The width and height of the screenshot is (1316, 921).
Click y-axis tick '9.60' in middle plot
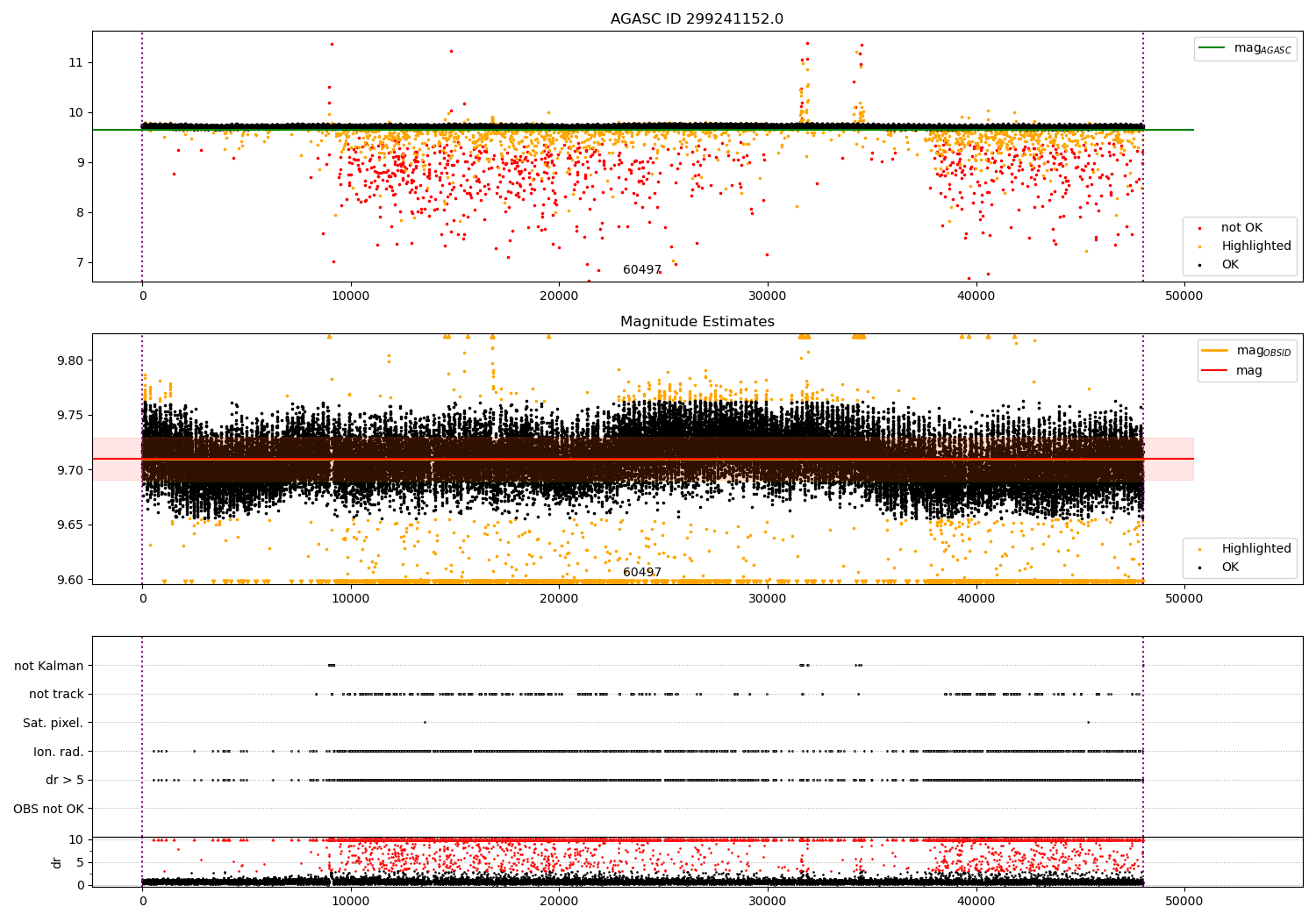pyautogui.click(x=71, y=580)
